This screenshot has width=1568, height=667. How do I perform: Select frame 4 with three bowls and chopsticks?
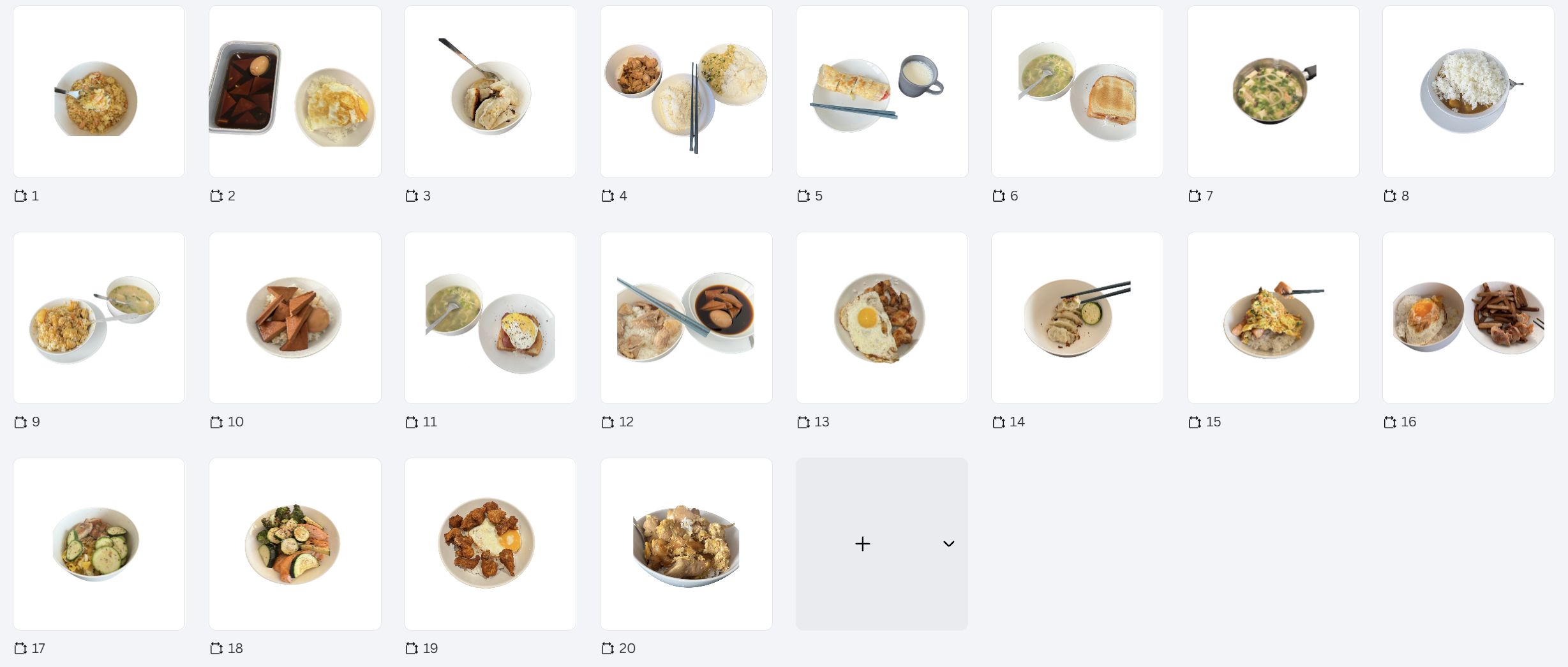[x=686, y=92]
